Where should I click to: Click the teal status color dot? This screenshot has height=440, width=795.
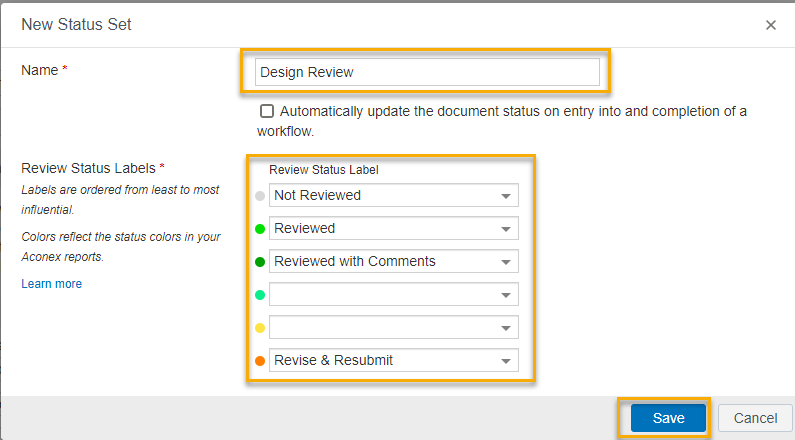[260, 295]
